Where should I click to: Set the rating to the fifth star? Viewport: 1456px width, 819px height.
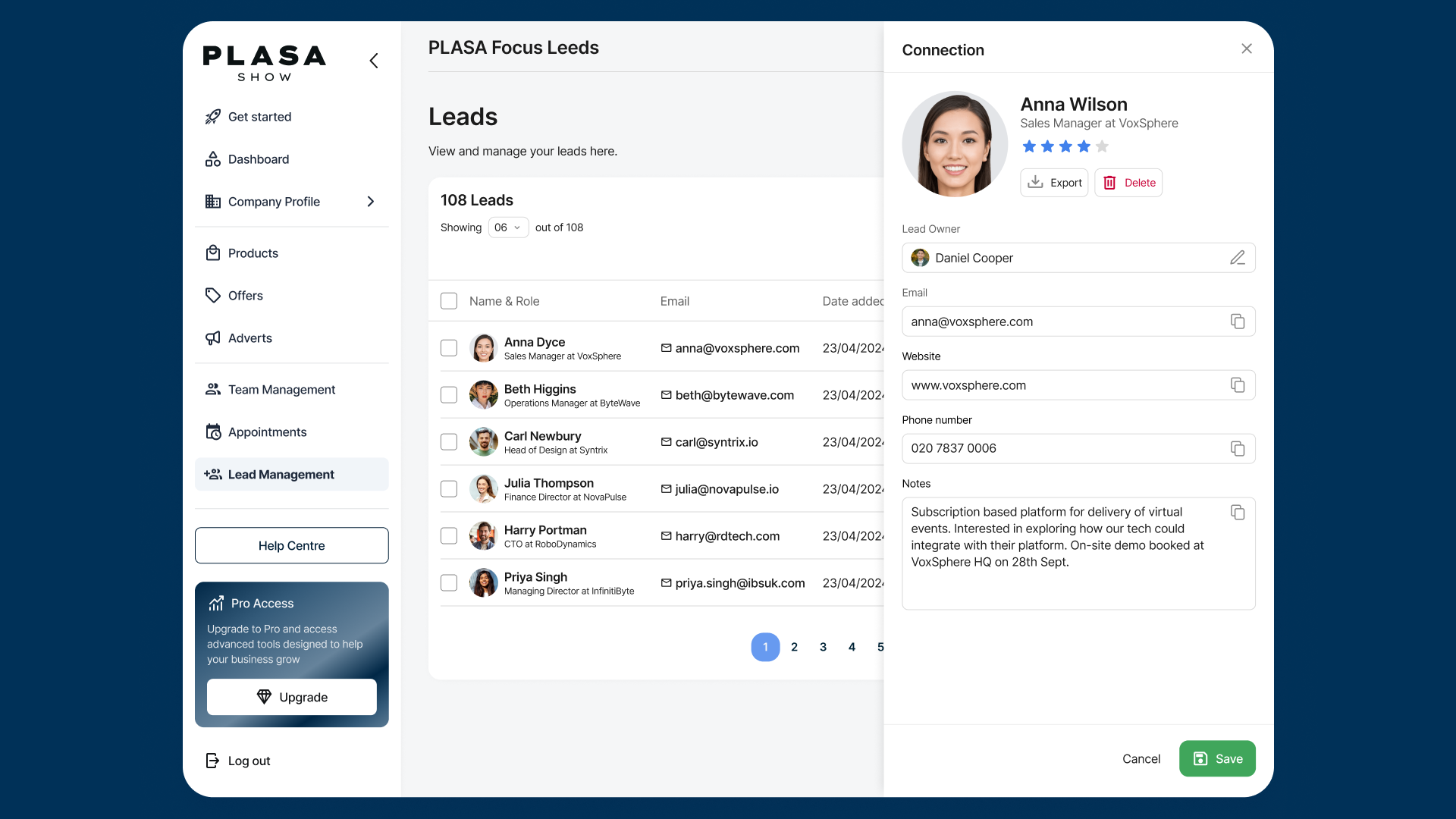(x=1102, y=146)
